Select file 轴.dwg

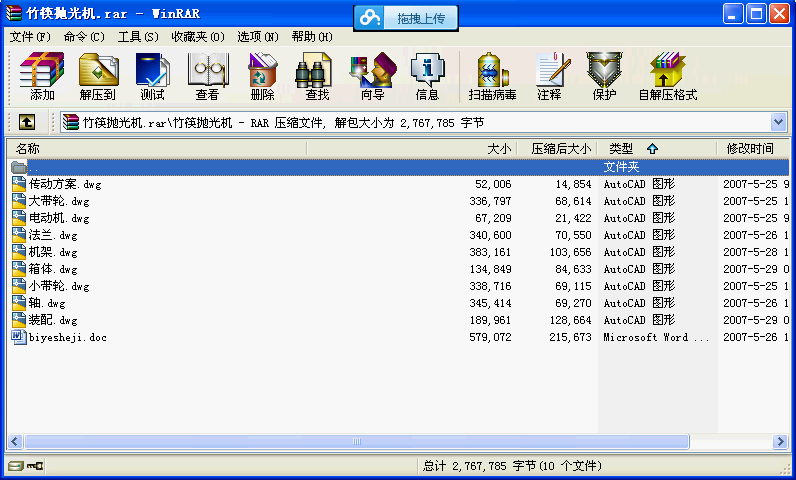coord(47,303)
